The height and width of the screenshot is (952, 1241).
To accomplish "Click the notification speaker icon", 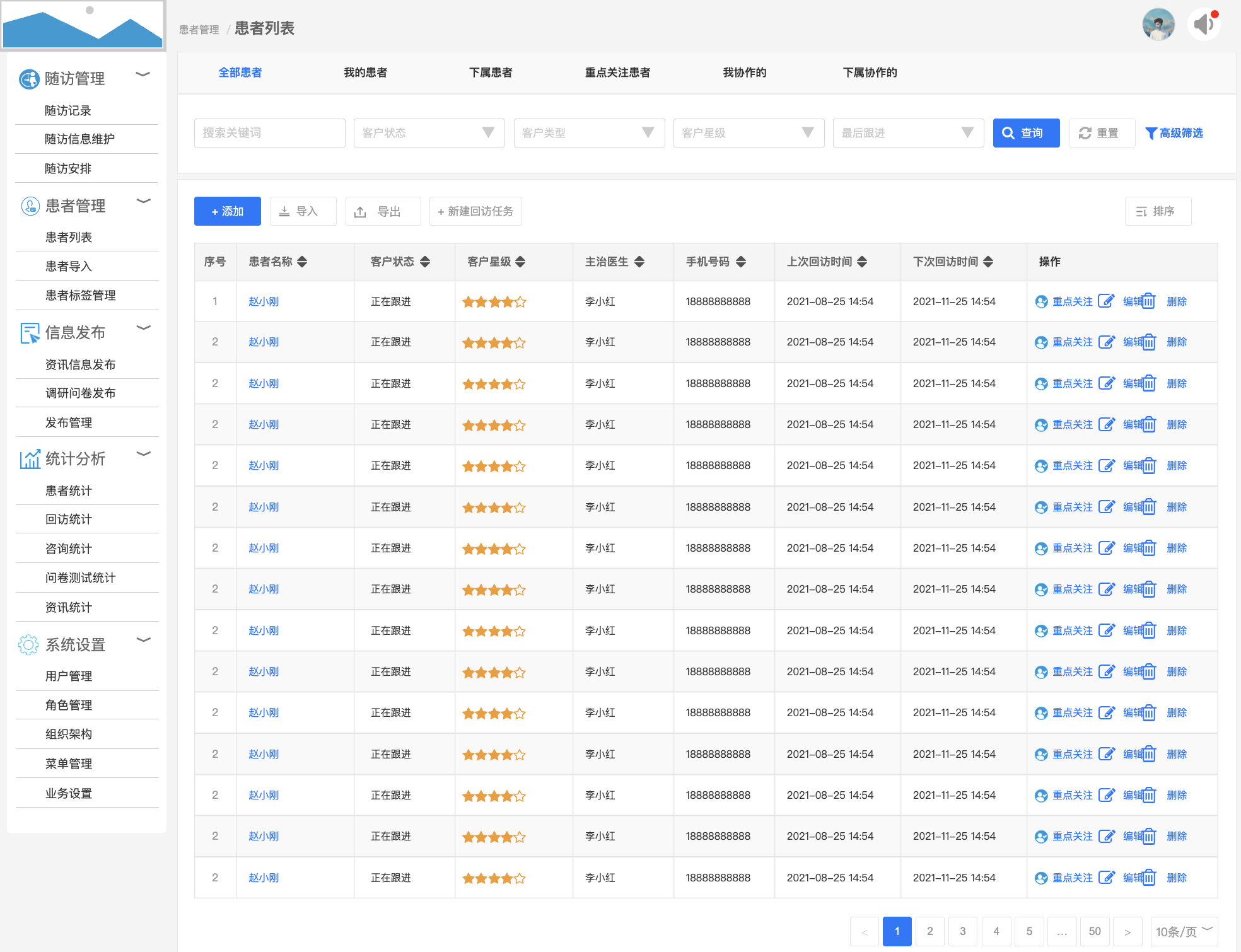I will 1204,25.
